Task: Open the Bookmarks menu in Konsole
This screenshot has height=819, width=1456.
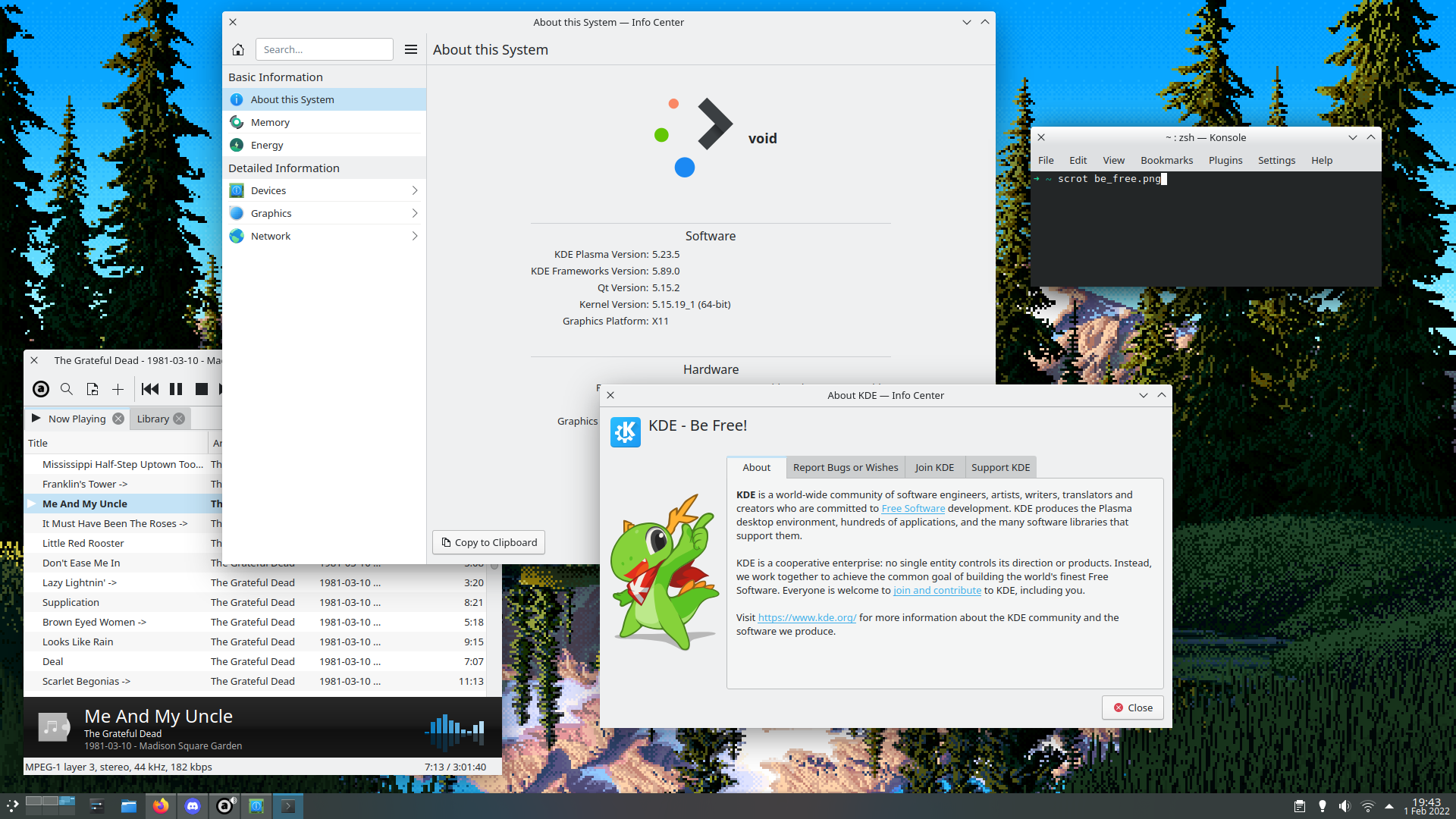Action: click(1166, 160)
